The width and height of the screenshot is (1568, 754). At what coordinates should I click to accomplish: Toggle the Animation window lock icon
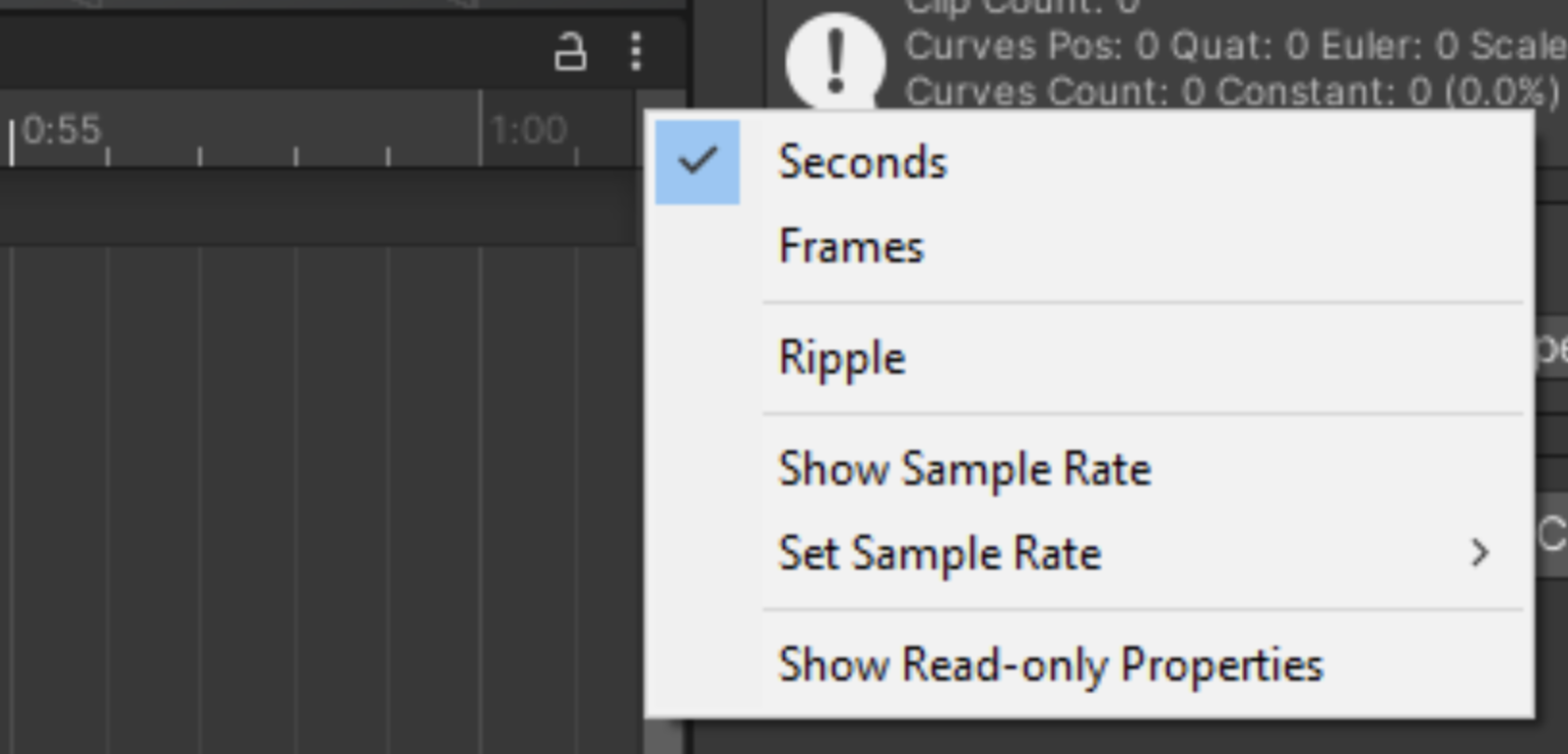(x=570, y=51)
